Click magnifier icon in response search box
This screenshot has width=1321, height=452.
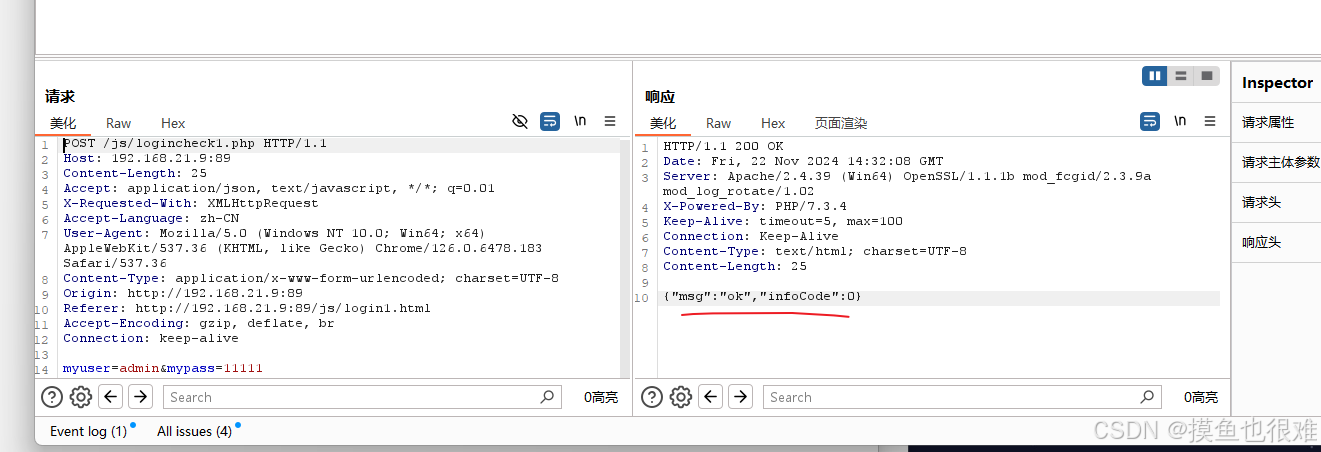point(1147,397)
